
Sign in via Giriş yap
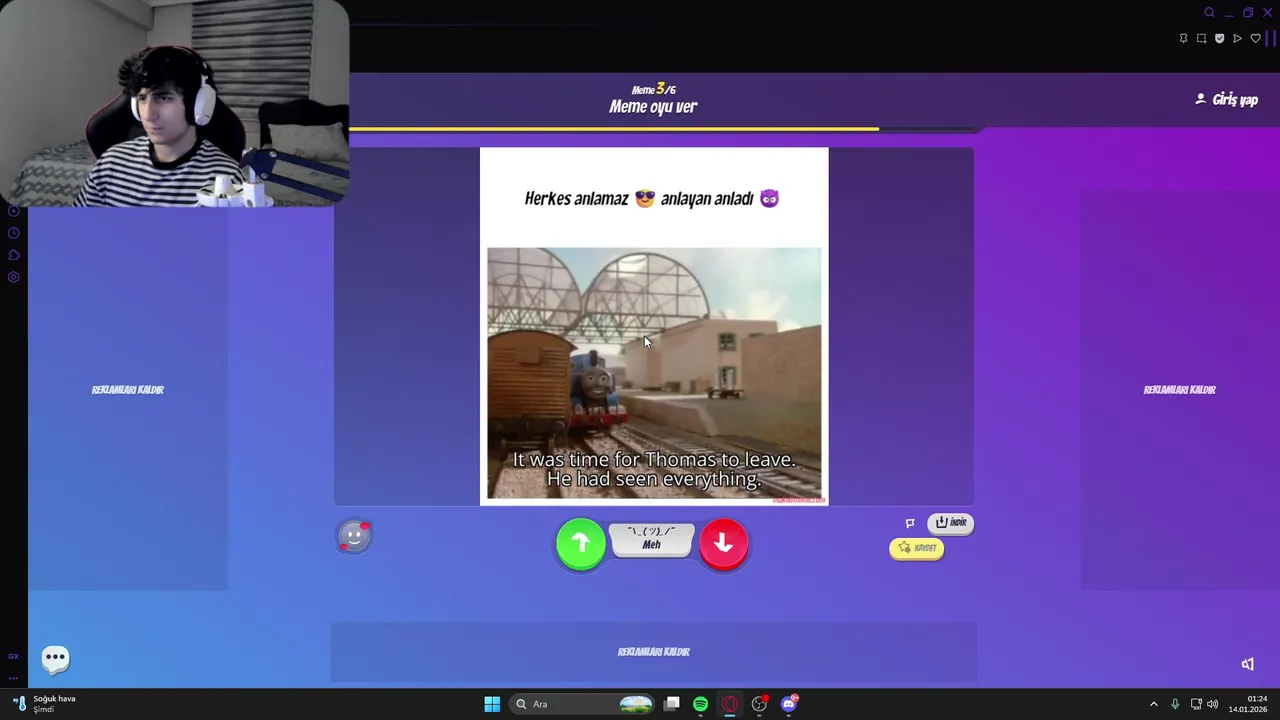click(1226, 99)
